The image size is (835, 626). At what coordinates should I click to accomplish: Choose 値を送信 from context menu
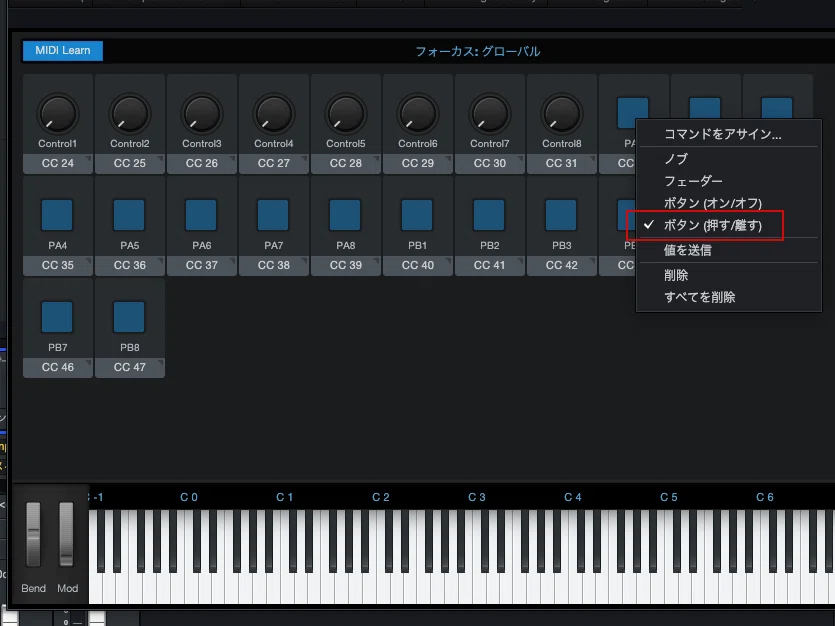[x=728, y=250]
